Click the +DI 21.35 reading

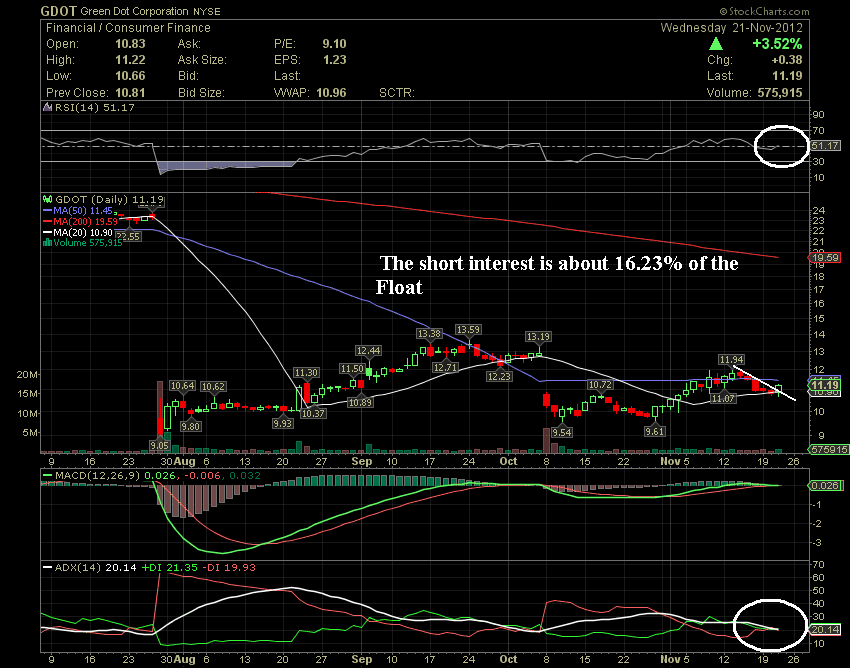point(170,568)
